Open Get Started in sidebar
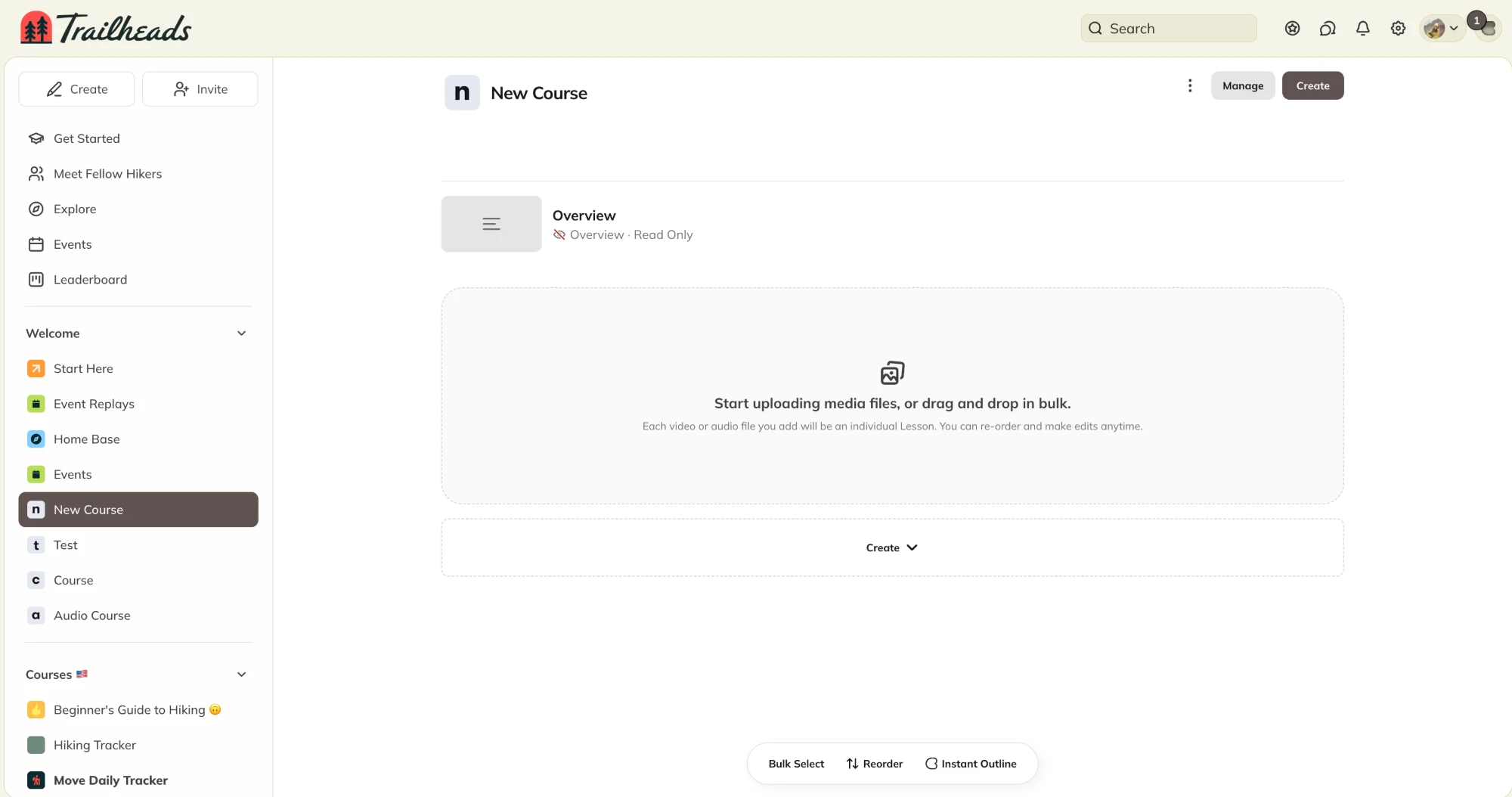This screenshot has width=1512, height=797. pos(138,138)
